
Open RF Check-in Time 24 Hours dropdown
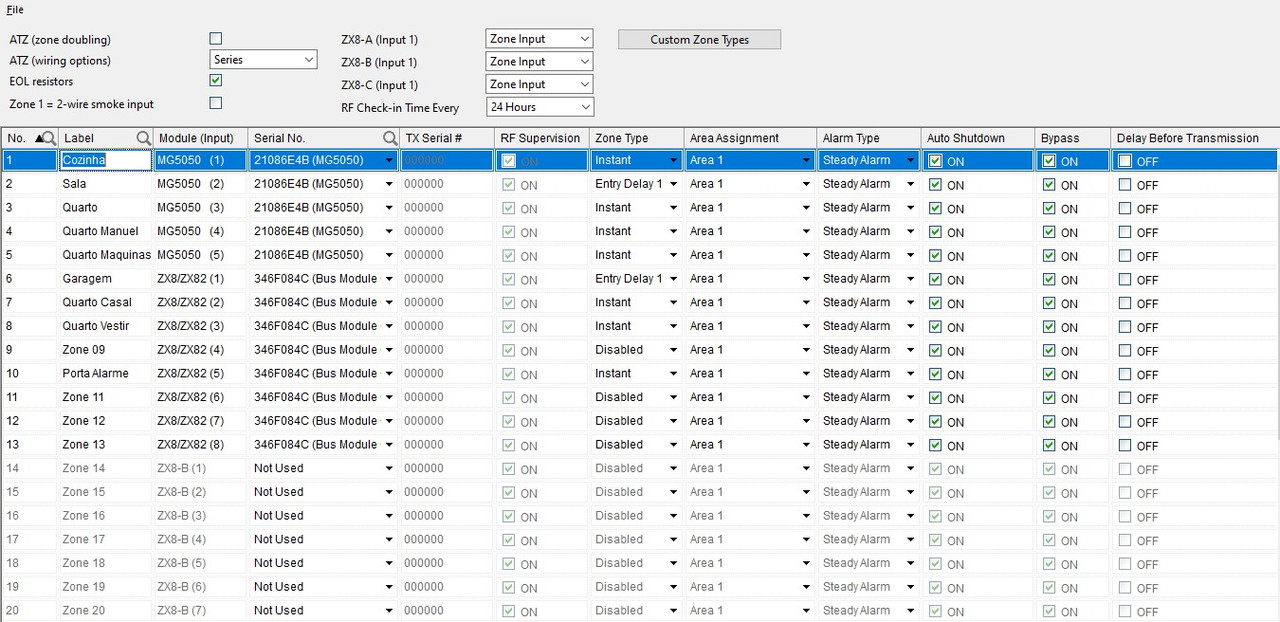(539, 107)
